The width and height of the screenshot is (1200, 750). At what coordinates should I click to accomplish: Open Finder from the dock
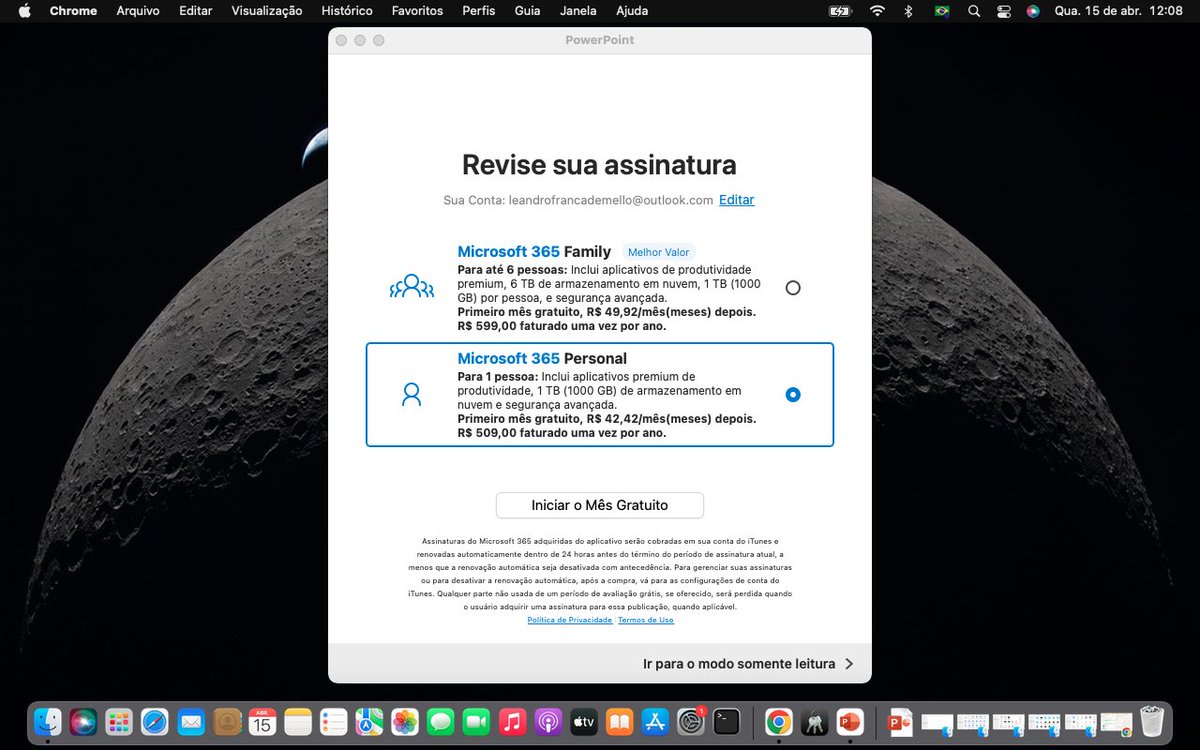(48, 721)
